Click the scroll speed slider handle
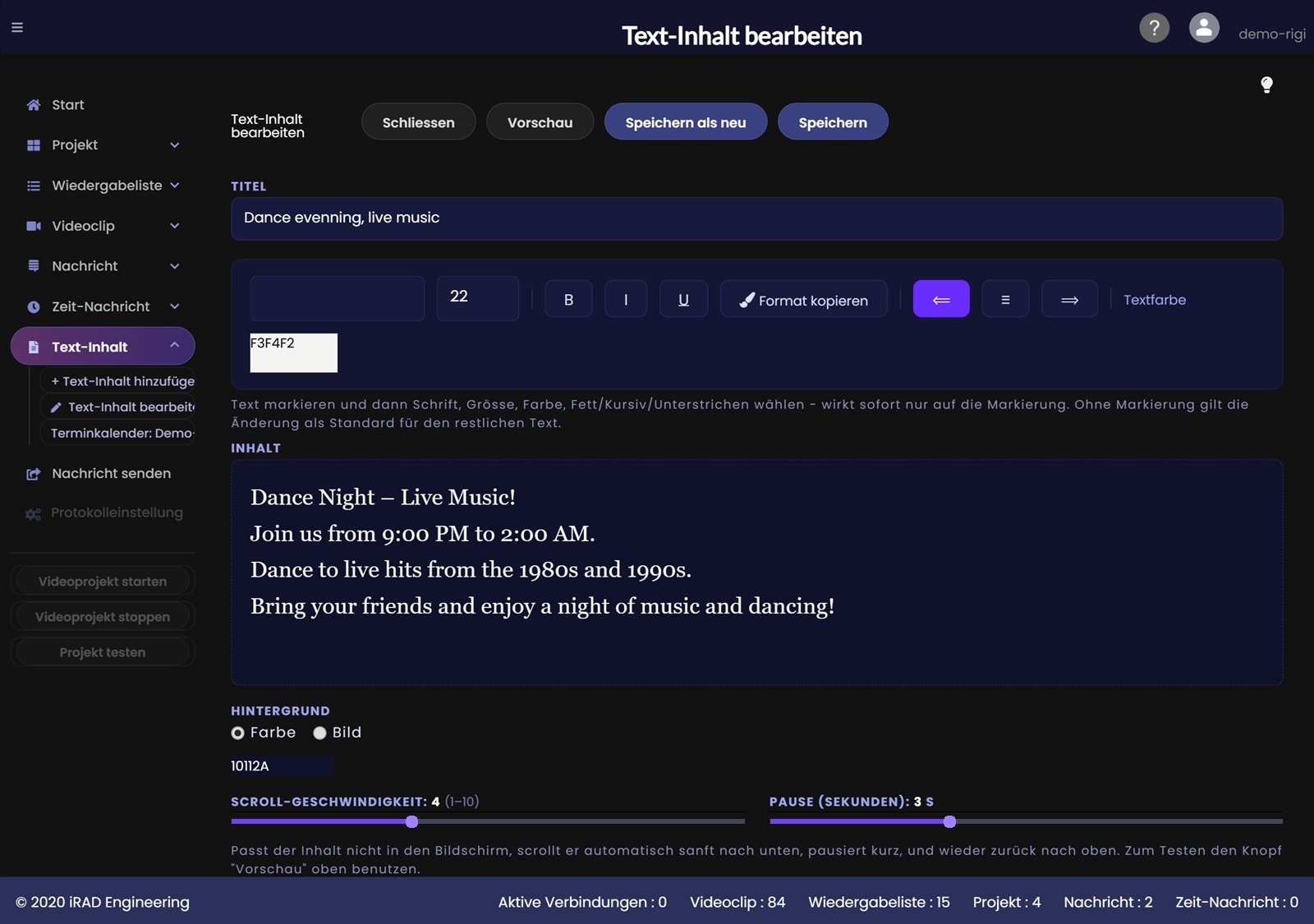Screen dimensions: 1314x924 (x=411, y=821)
